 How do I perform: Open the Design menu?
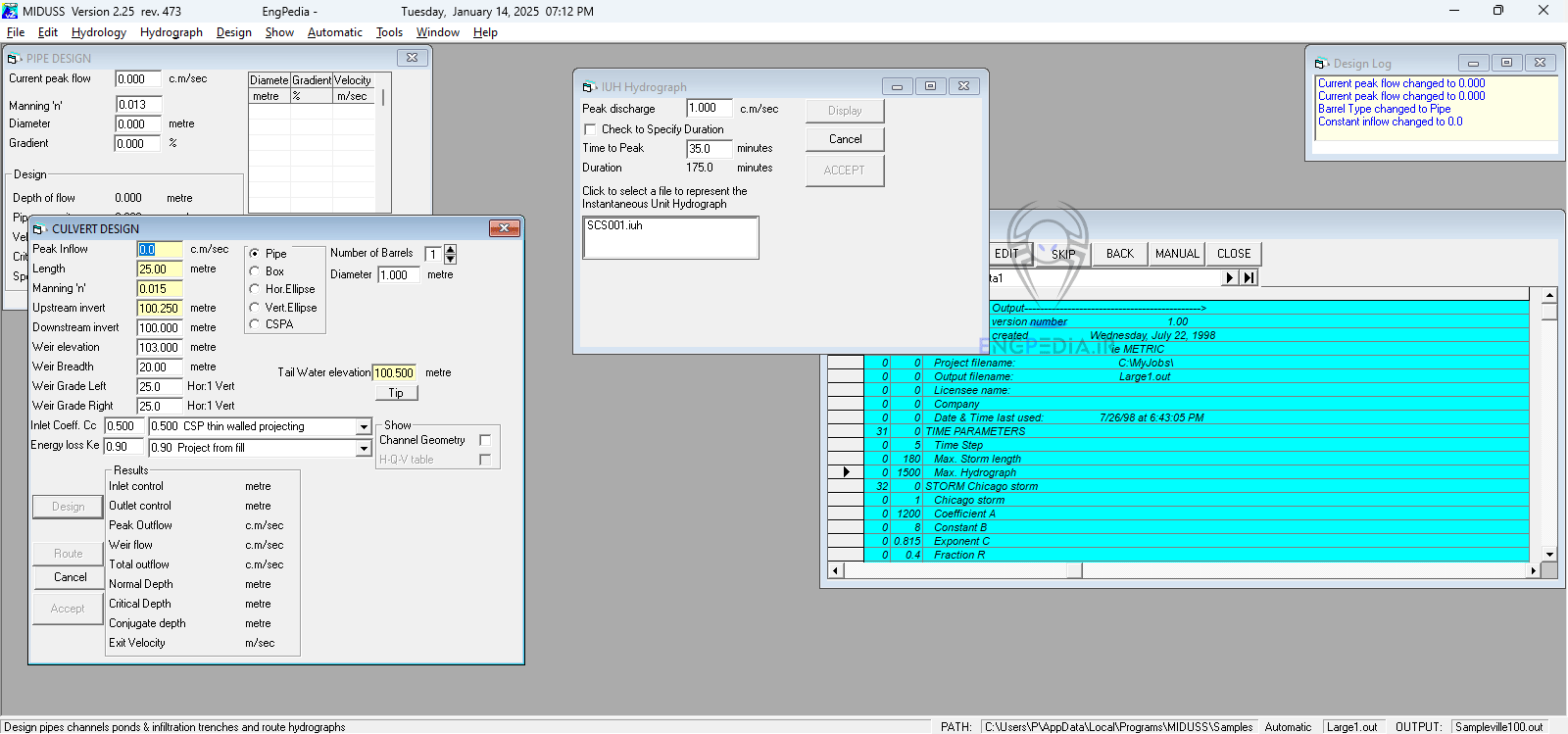point(233,32)
